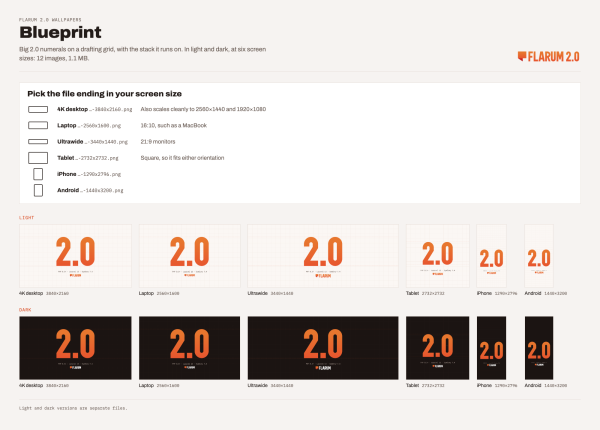Select the dark iPhone wallpaper preview
600x430 pixels.
coord(491,348)
